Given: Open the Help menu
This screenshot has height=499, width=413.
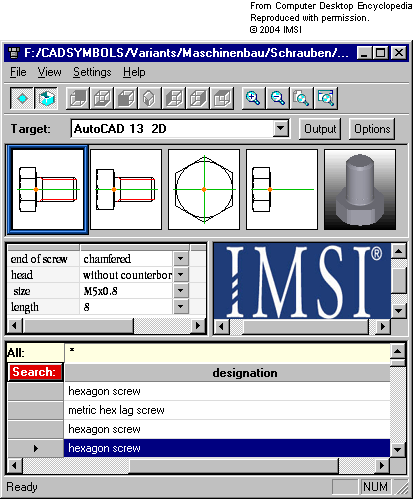Looking at the screenshot, I should click(134, 72).
